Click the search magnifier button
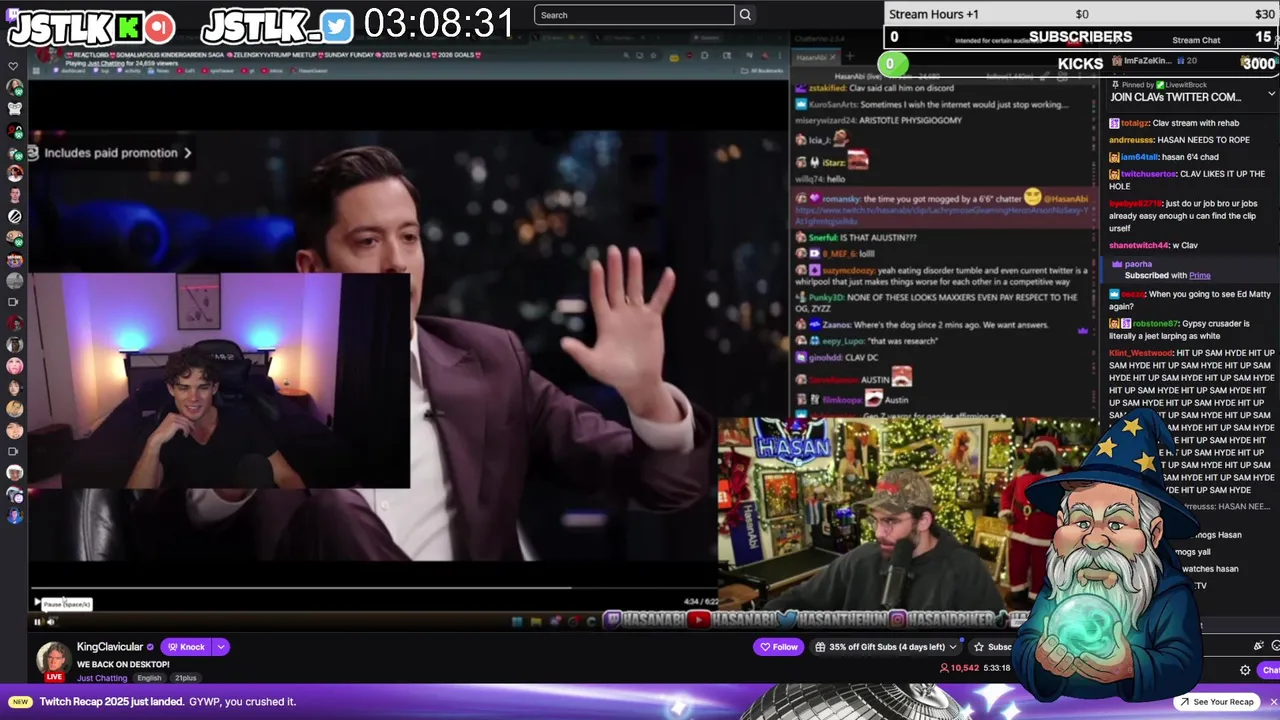The image size is (1280, 720). 745,15
